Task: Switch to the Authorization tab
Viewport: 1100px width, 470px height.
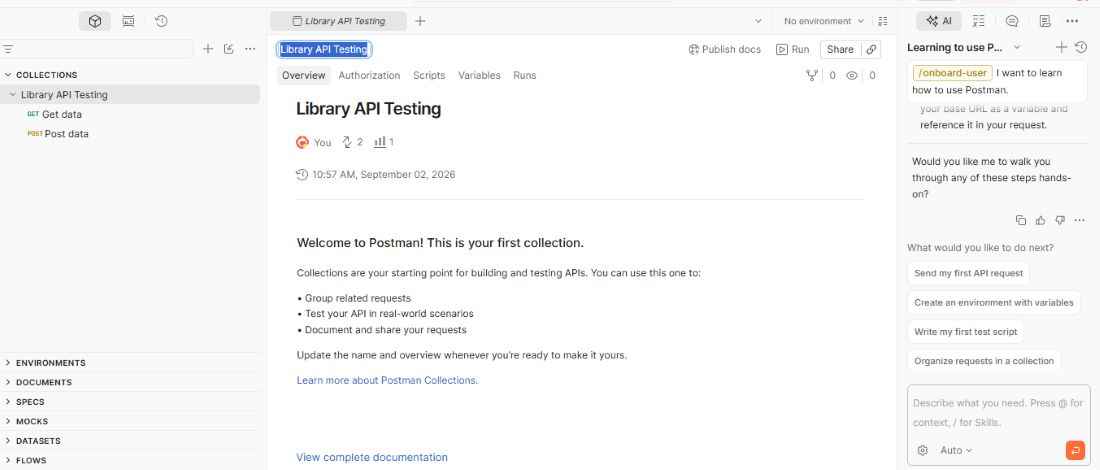Action: coord(369,75)
